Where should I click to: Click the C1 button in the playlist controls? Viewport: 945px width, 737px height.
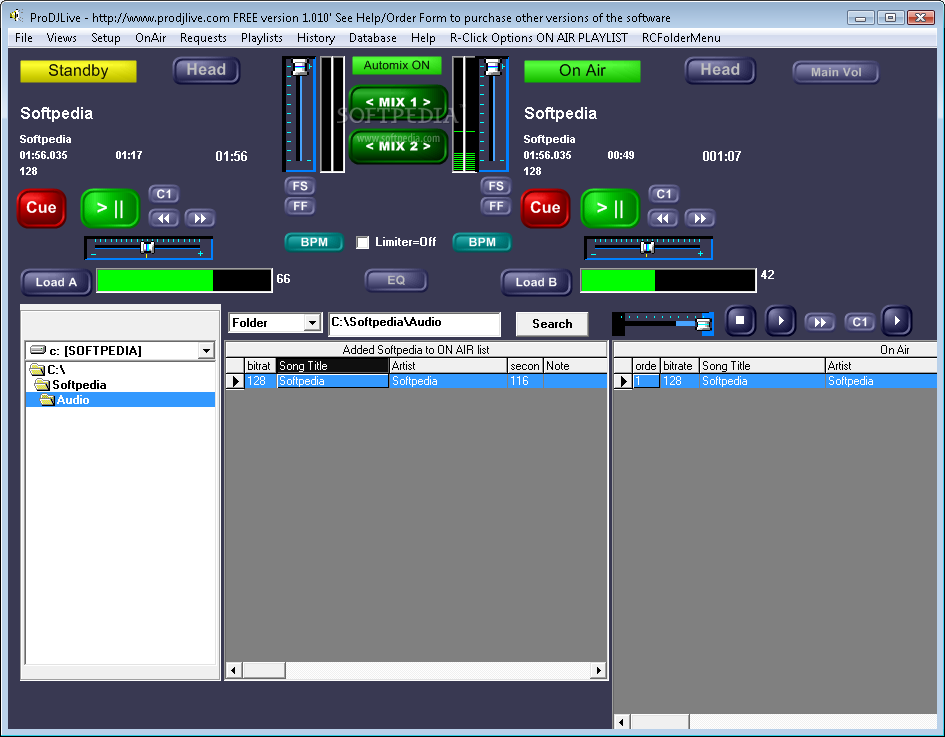point(859,322)
